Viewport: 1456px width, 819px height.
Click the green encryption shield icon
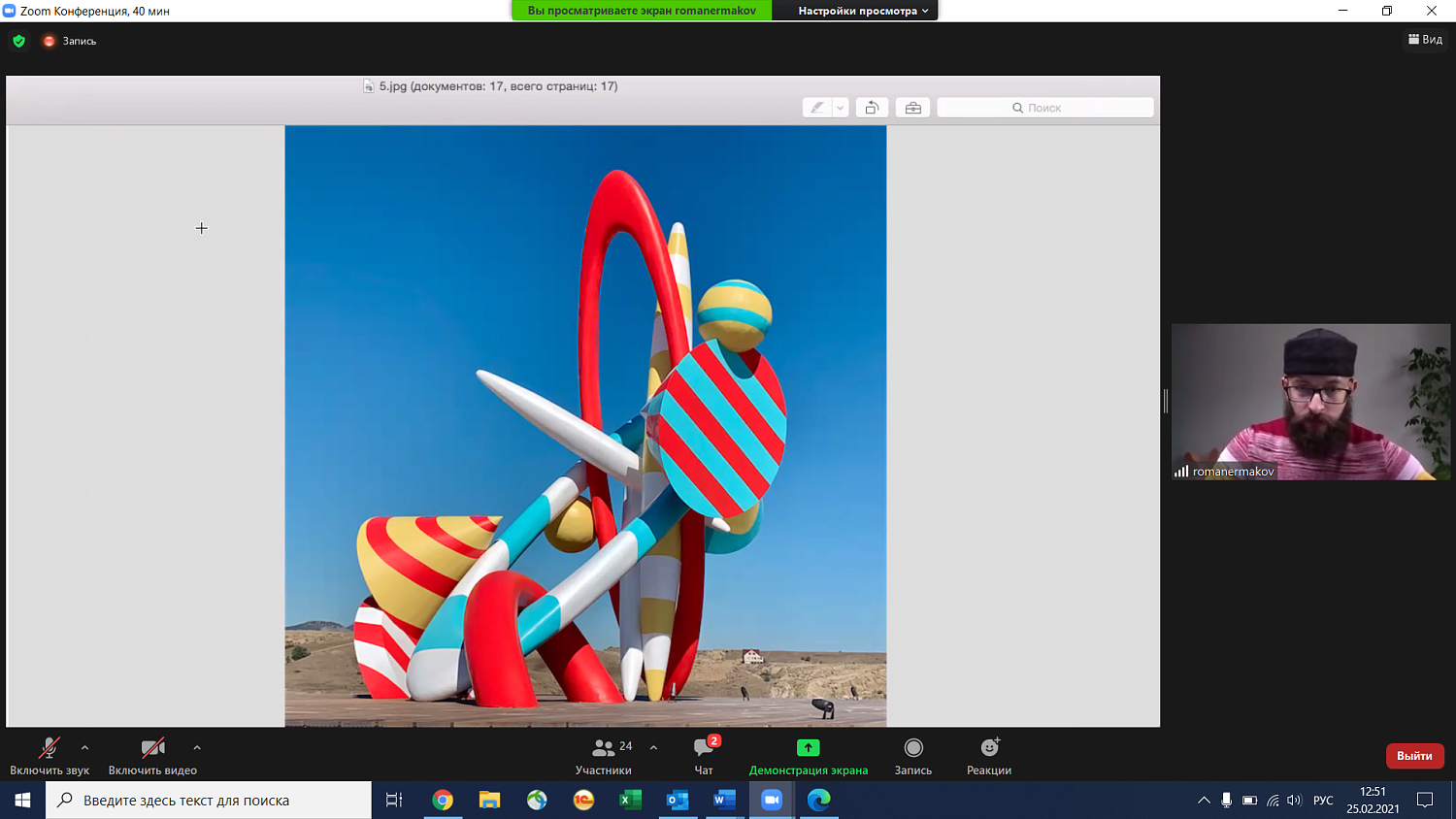[18, 41]
